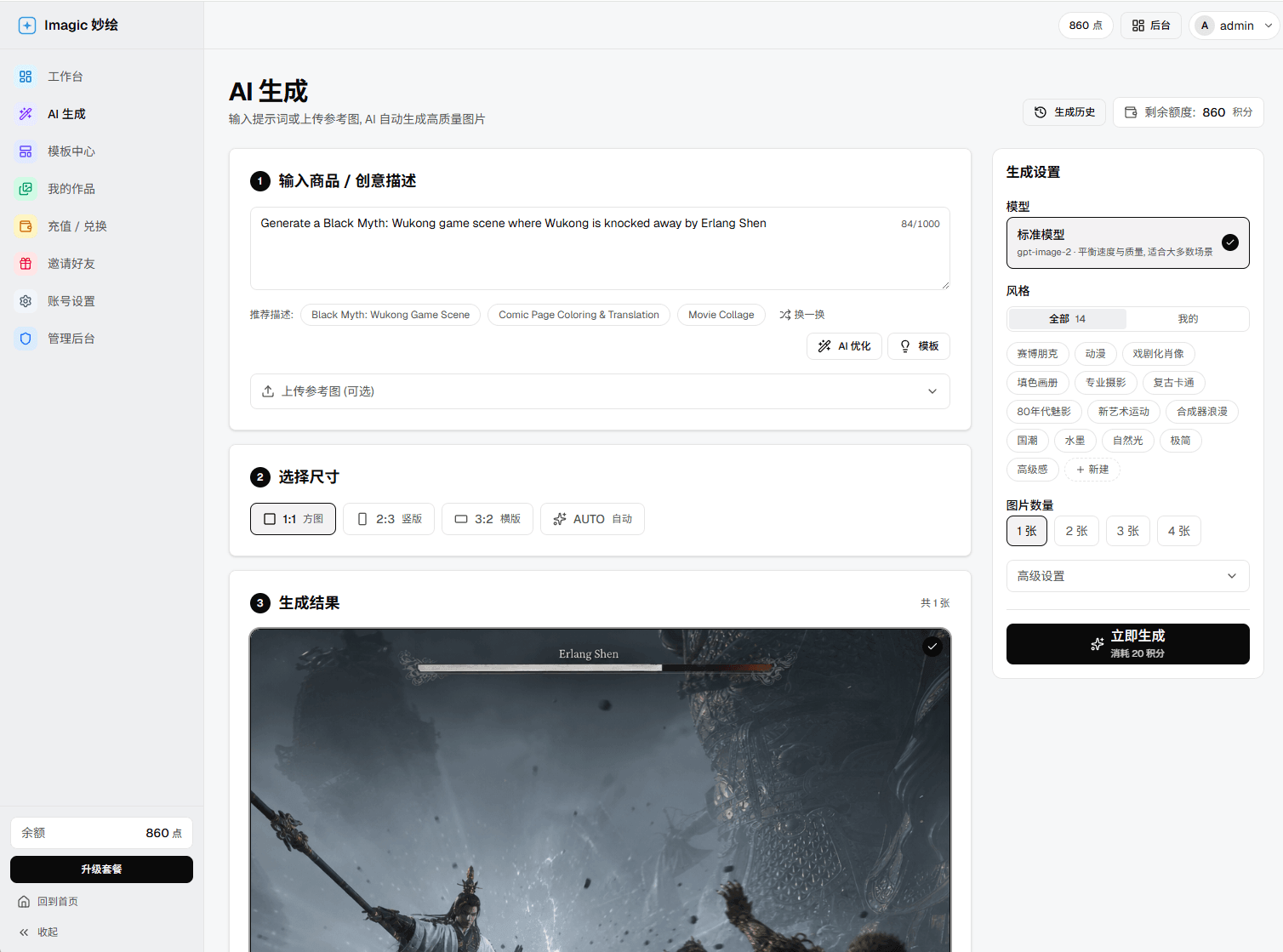1283x952 pixels.
Task: Toggle the 国潮 style chip
Action: pyautogui.click(x=1028, y=441)
